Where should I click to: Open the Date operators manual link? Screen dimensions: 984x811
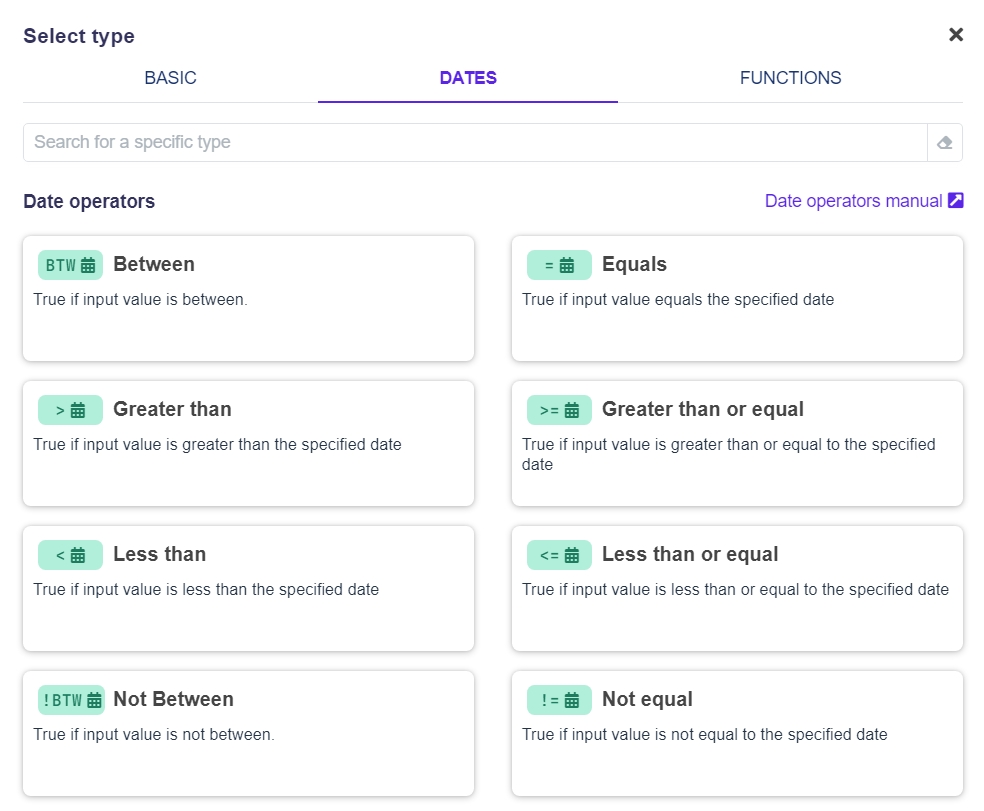pyautogui.click(x=853, y=201)
